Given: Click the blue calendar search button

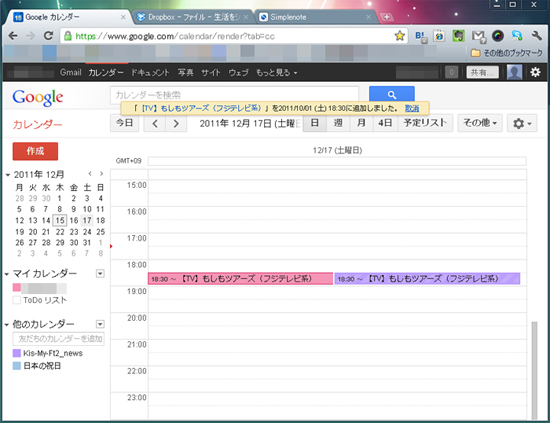Looking at the screenshot, I should (392, 95).
